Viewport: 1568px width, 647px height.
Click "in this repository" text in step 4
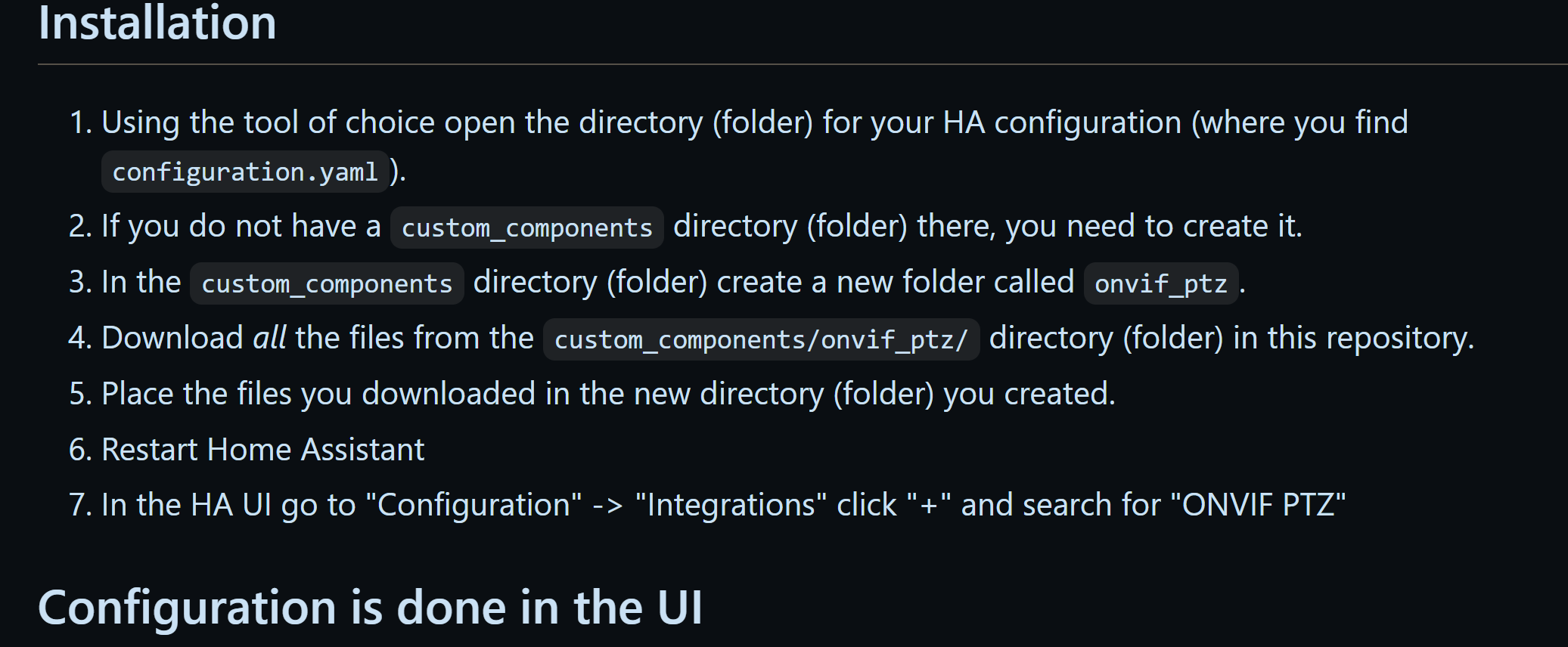pos(1352,339)
